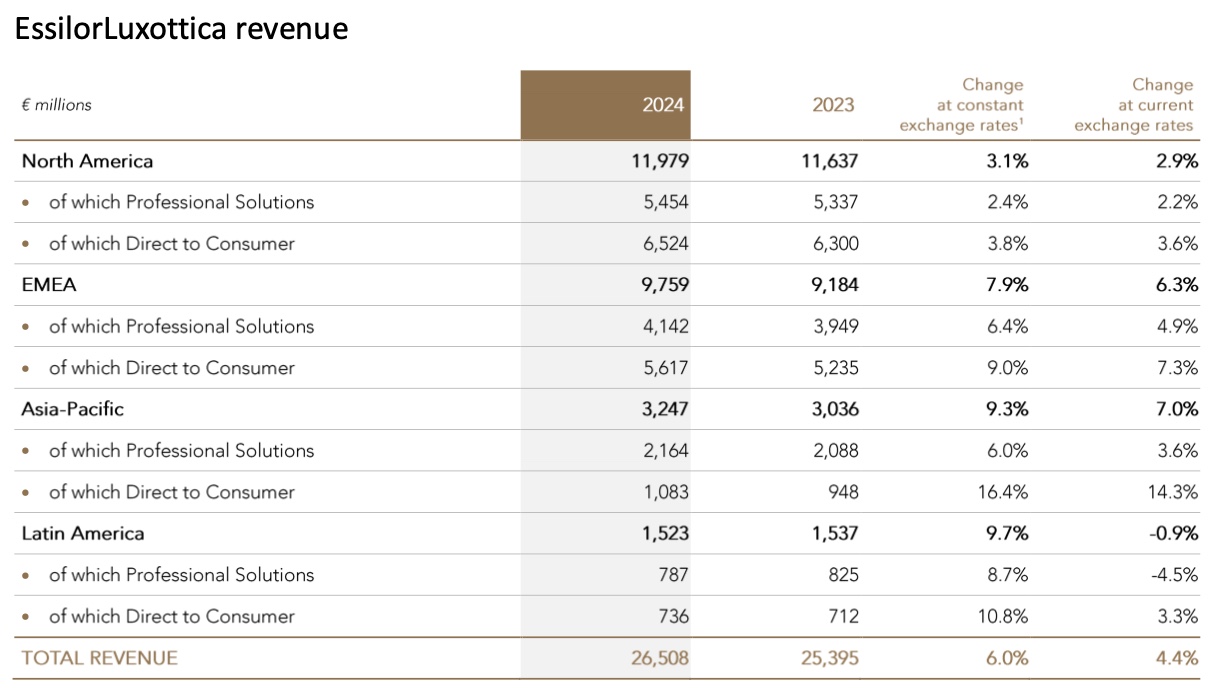1230x692 pixels.
Task: Click the "EssilorLuxottica revenue" title
Action: point(181,29)
